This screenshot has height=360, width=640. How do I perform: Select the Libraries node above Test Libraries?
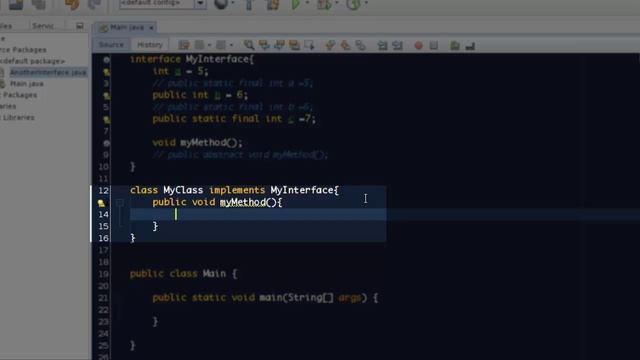coord(8,106)
